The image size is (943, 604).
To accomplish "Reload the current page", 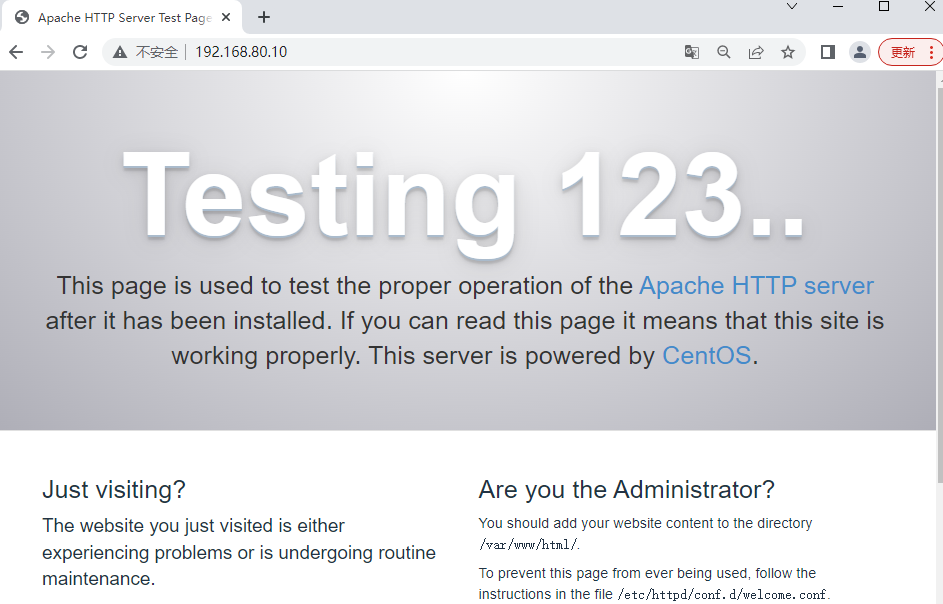I will [80, 52].
